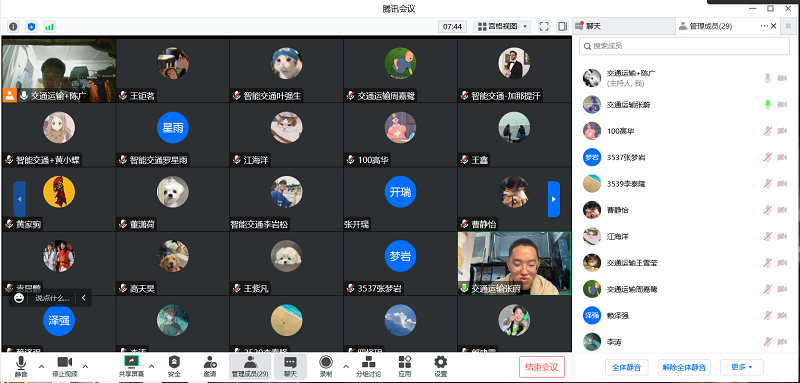Open Manage Members (管理成员) from bottom toolbar

click(250, 366)
